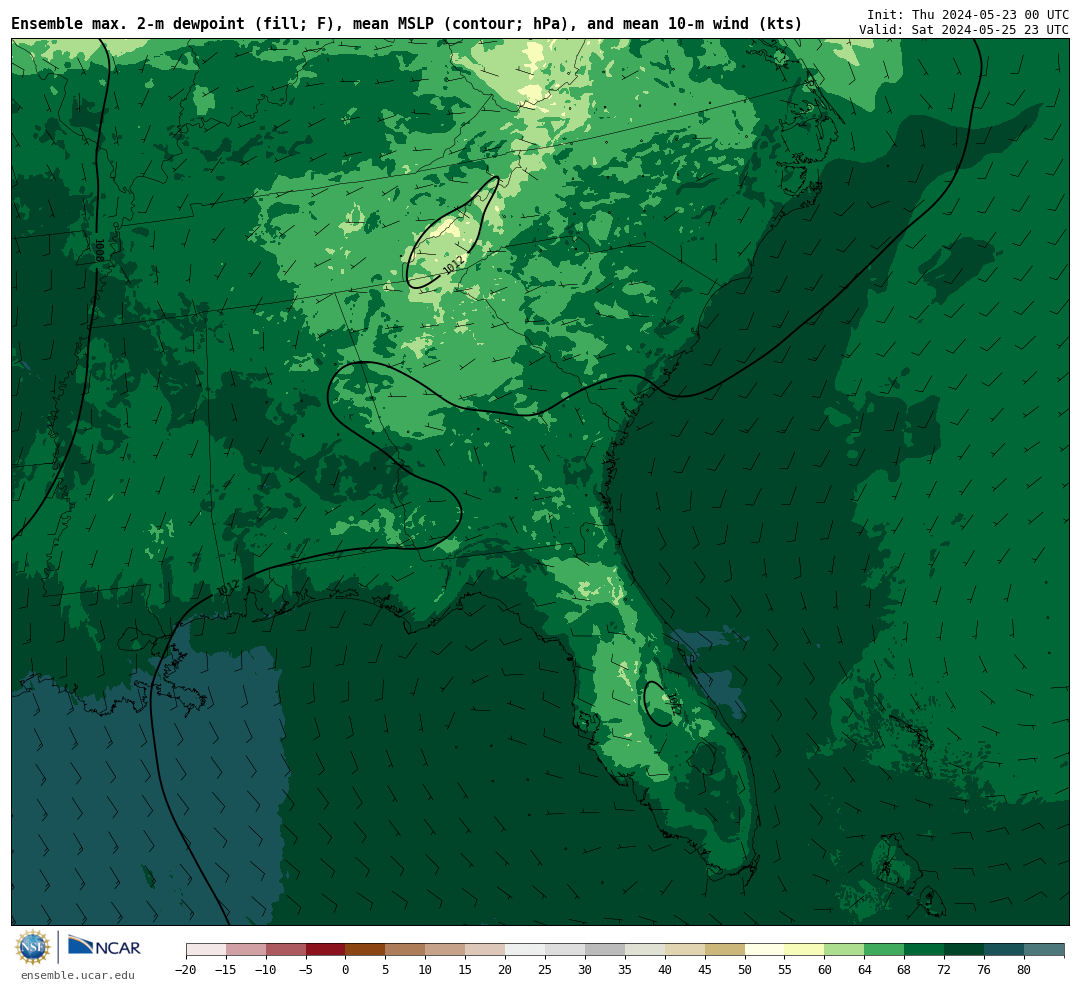This screenshot has height=988, width=1080.
Task: Click the 1008 isobar contour label
Action: click(98, 251)
